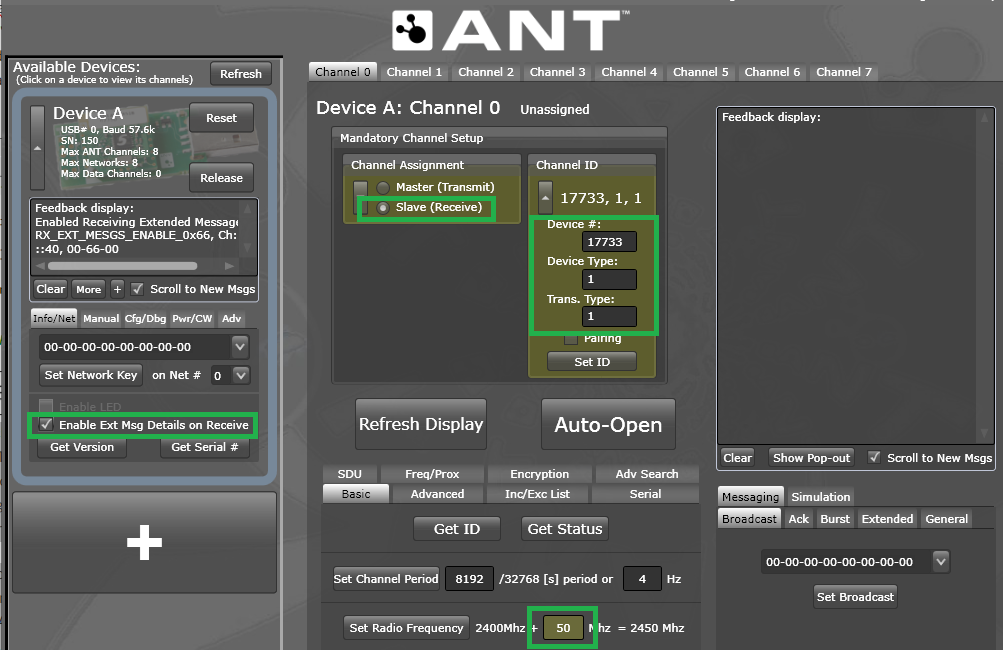Open the Pwr/CW tab
The width and height of the screenshot is (1003, 650).
(x=192, y=319)
